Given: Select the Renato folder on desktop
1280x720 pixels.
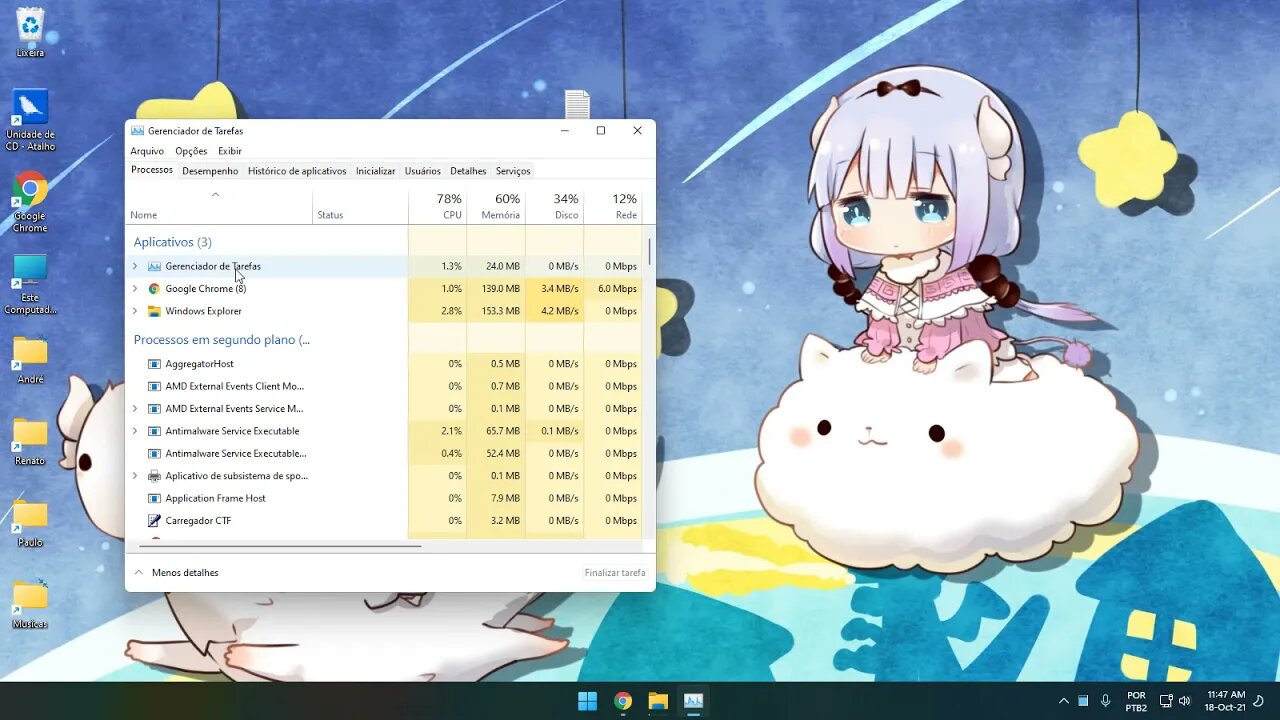Looking at the screenshot, I should (x=30, y=442).
